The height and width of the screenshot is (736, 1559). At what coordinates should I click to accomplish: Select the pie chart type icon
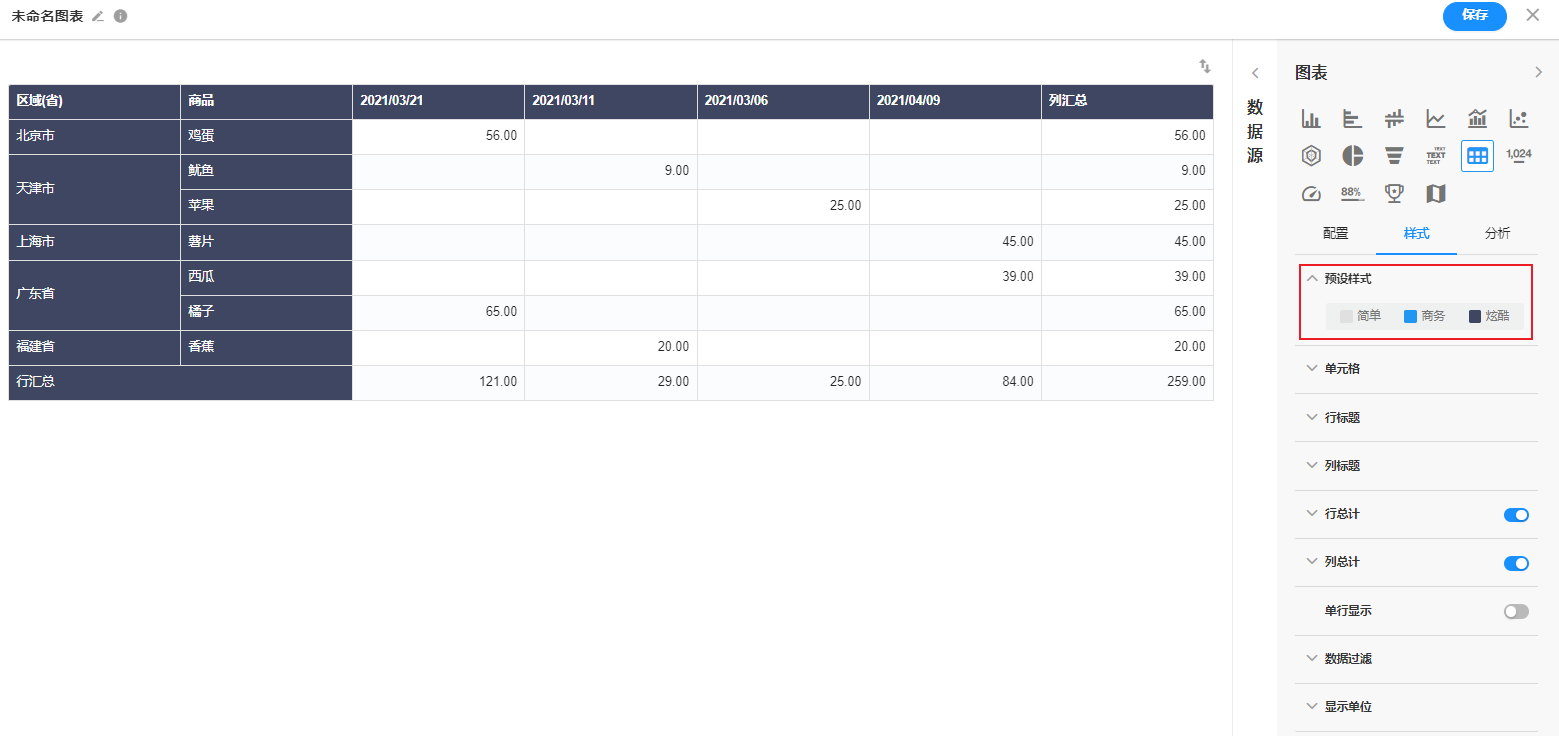[1352, 156]
